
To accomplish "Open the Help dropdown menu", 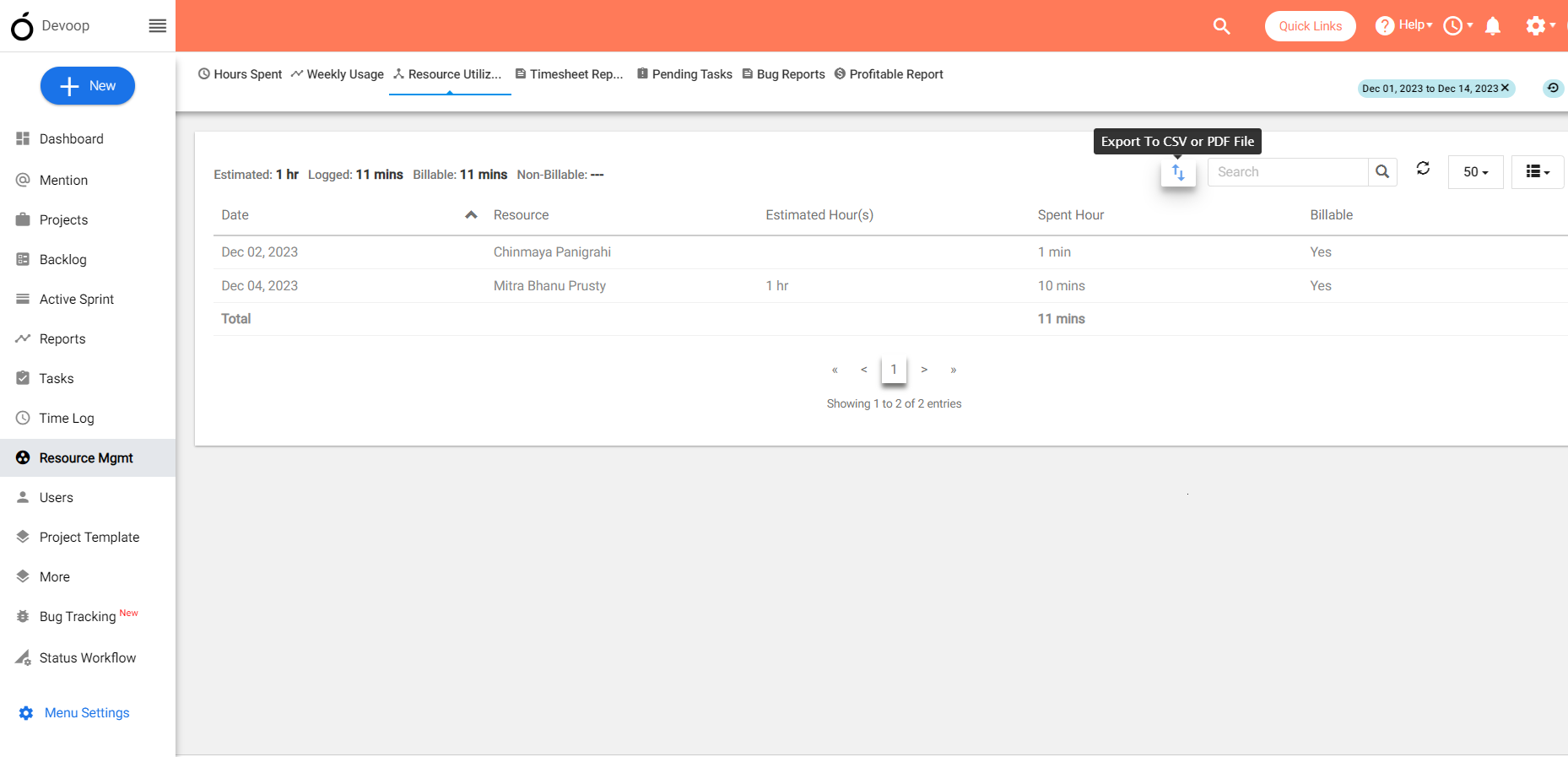I will 1404,25.
